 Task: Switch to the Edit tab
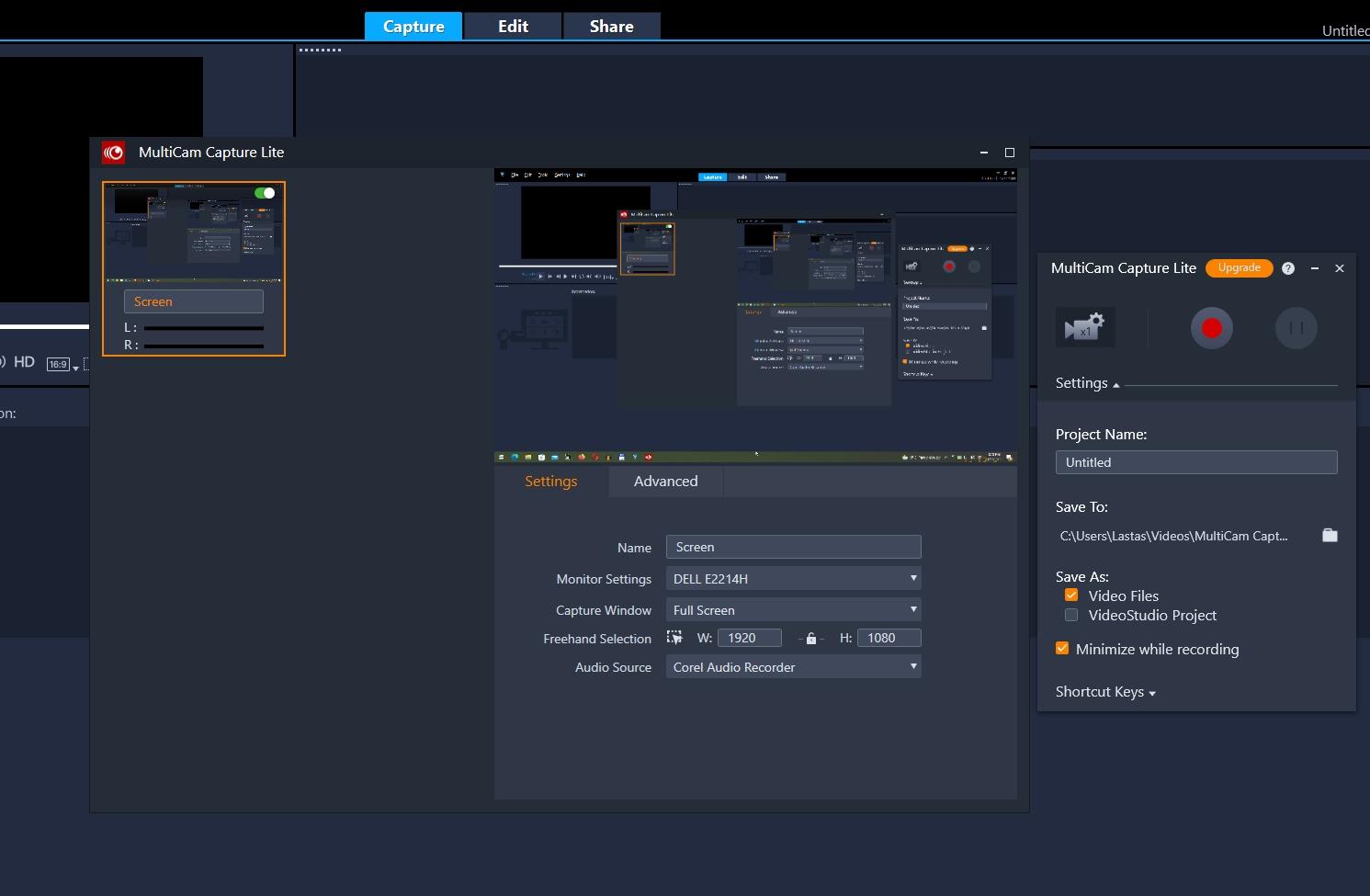point(513,27)
